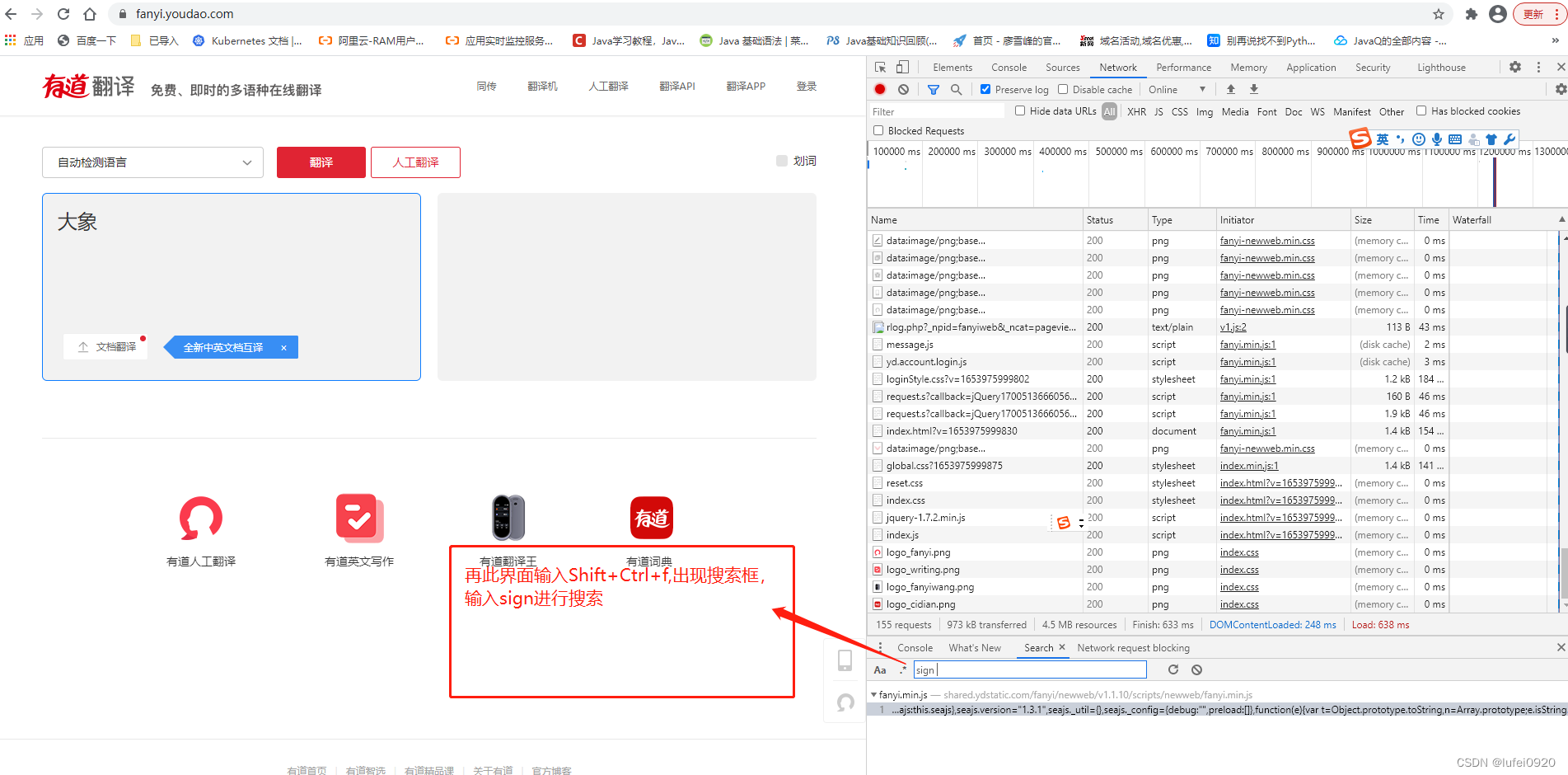The image size is (1568, 775).
Task: Open message.js initiator fanyi.min.js:1 link
Action: [1247, 345]
